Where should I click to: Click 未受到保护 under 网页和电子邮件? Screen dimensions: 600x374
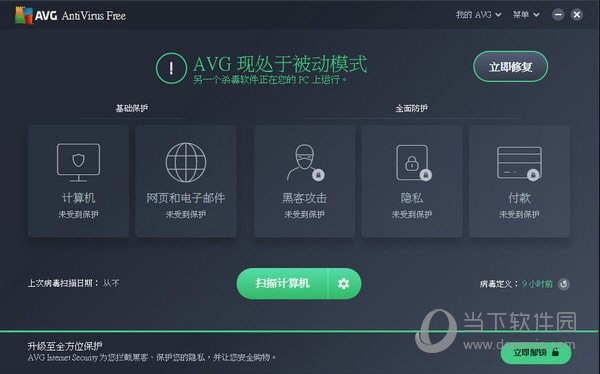pyautogui.click(x=186, y=214)
